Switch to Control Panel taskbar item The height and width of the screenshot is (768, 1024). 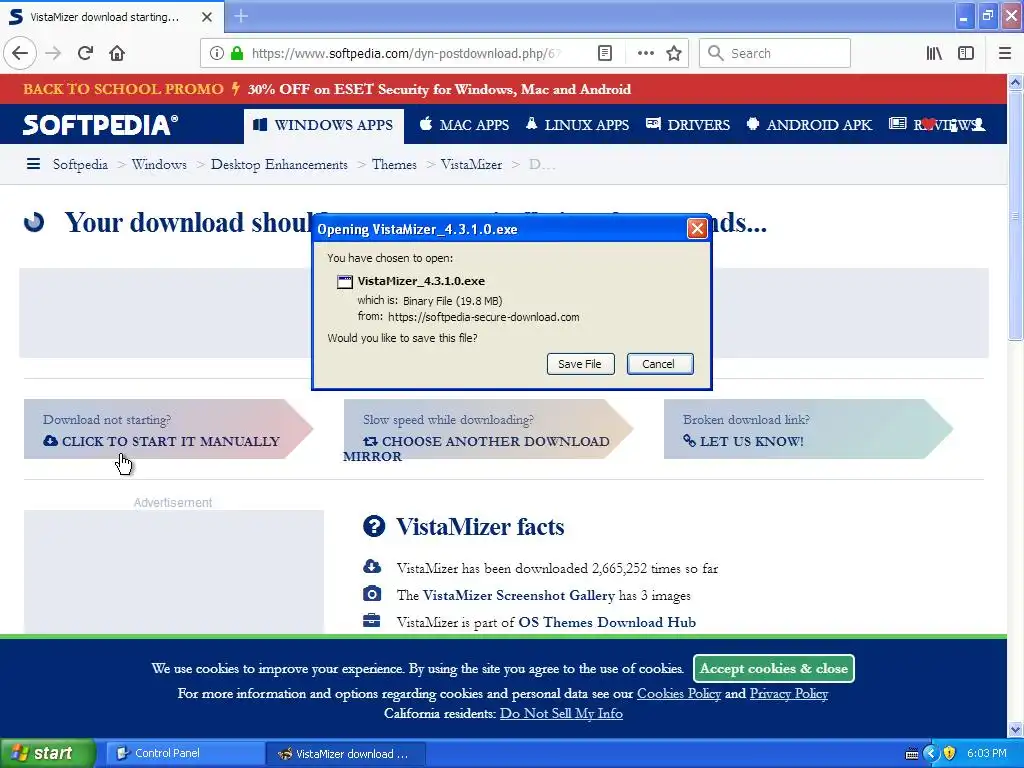[x=185, y=753]
